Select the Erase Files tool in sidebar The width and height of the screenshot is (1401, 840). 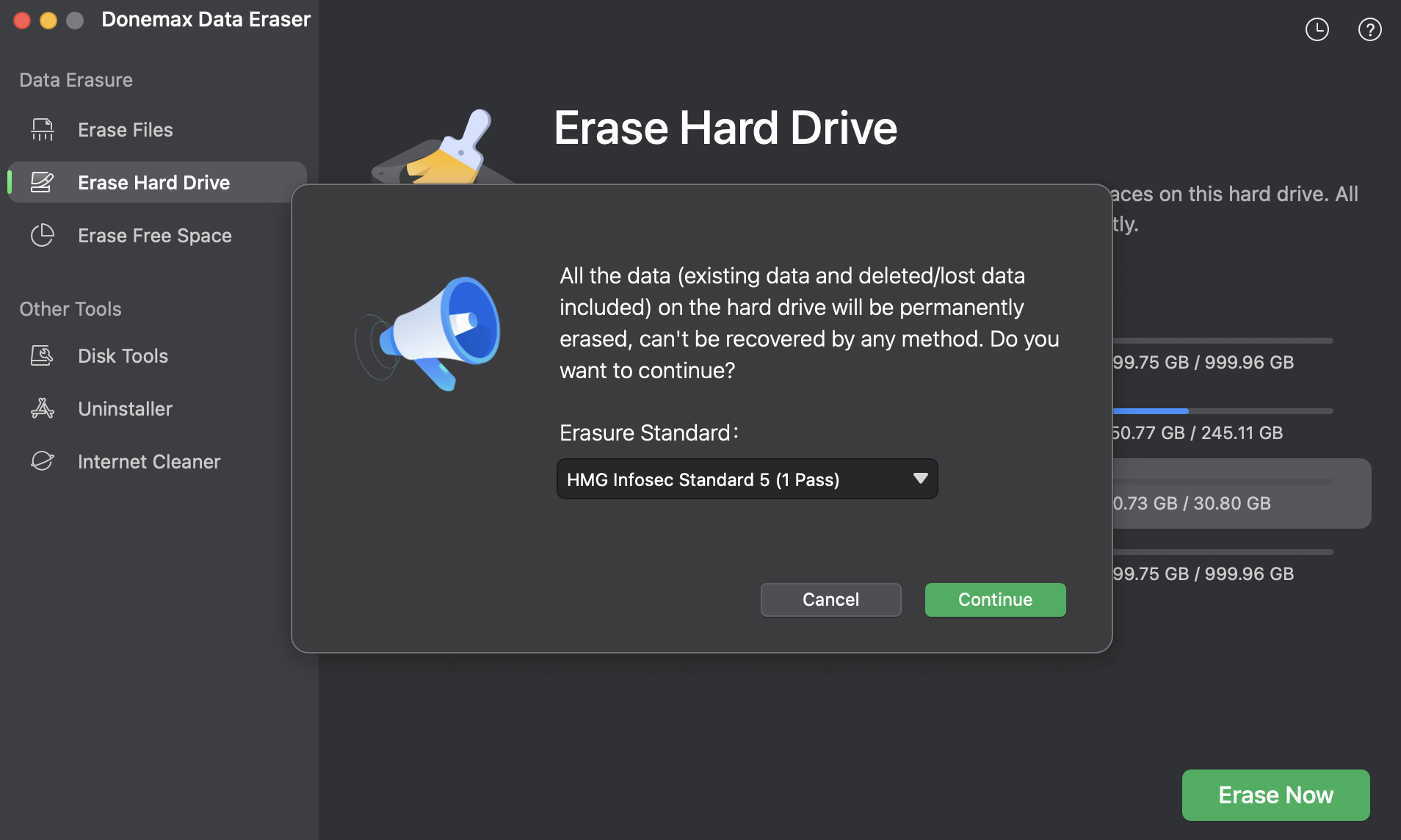tap(125, 129)
